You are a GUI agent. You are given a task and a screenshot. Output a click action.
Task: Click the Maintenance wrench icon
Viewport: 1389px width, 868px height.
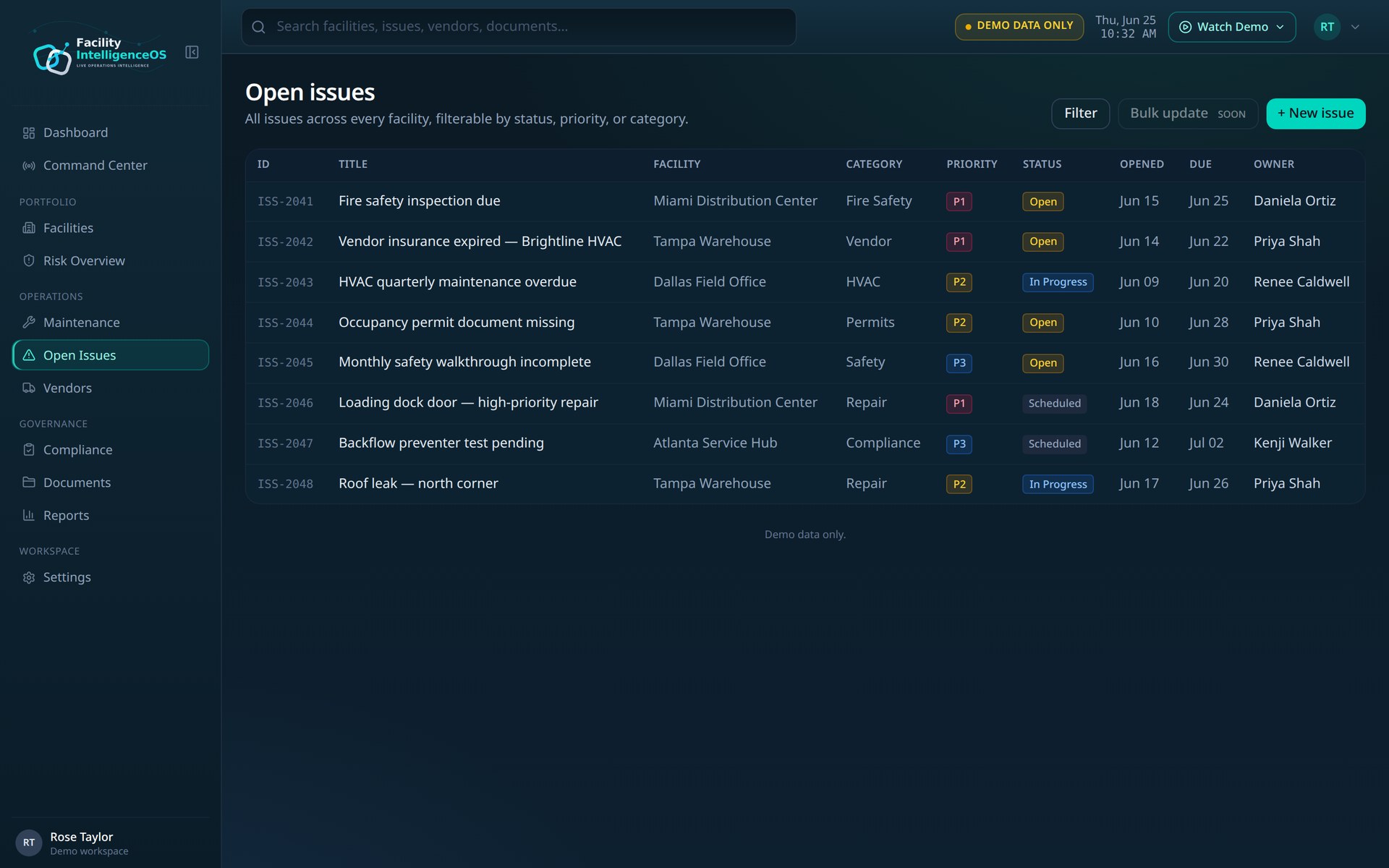(x=29, y=323)
